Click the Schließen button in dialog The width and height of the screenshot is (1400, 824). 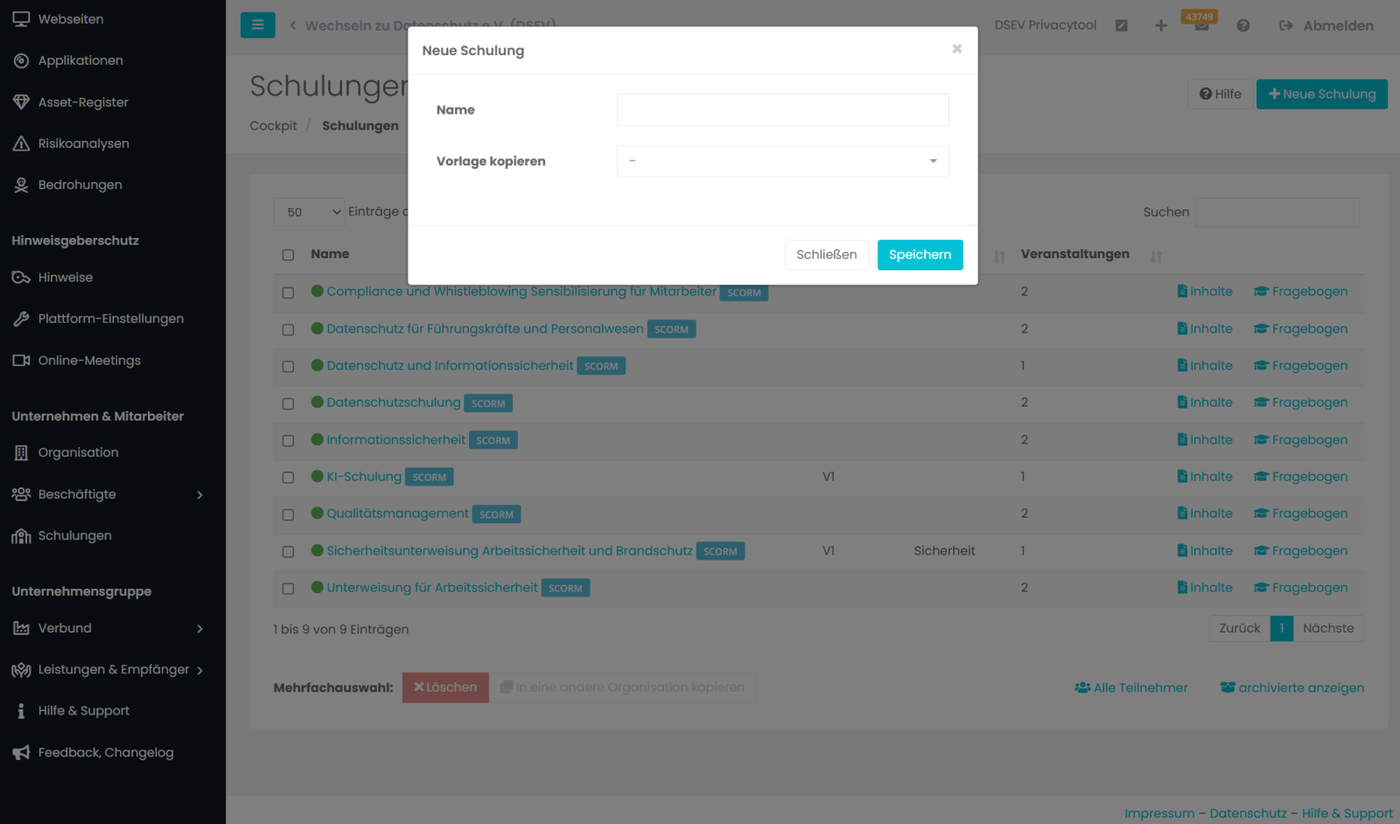pyautogui.click(x=826, y=255)
